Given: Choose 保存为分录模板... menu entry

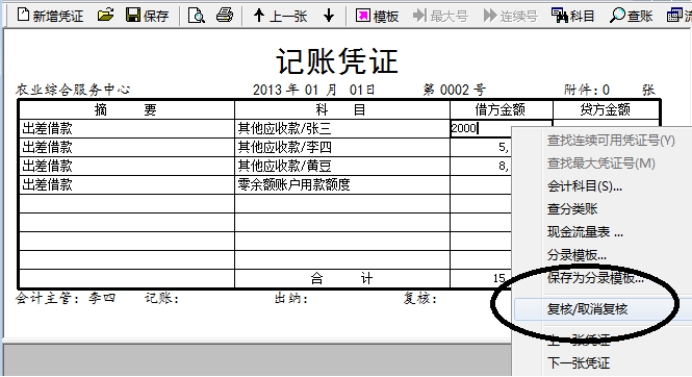Looking at the screenshot, I should (x=595, y=278).
